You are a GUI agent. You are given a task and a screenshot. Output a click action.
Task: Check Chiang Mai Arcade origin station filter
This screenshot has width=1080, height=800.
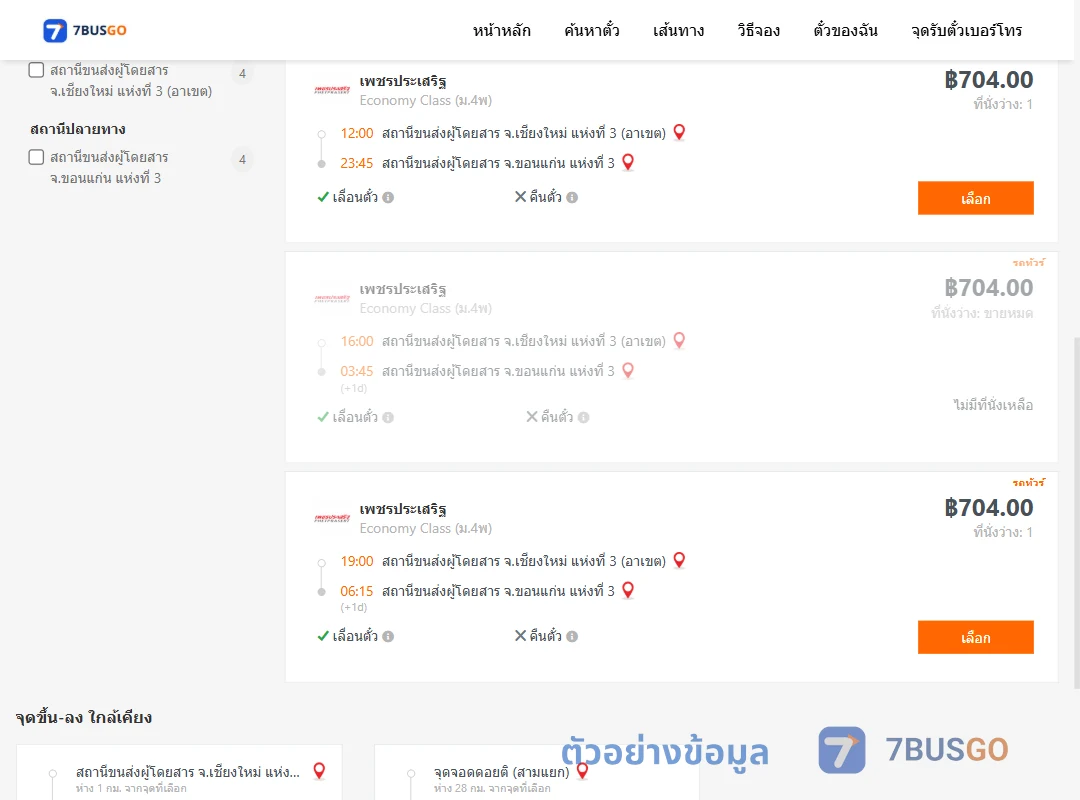[x=37, y=70]
